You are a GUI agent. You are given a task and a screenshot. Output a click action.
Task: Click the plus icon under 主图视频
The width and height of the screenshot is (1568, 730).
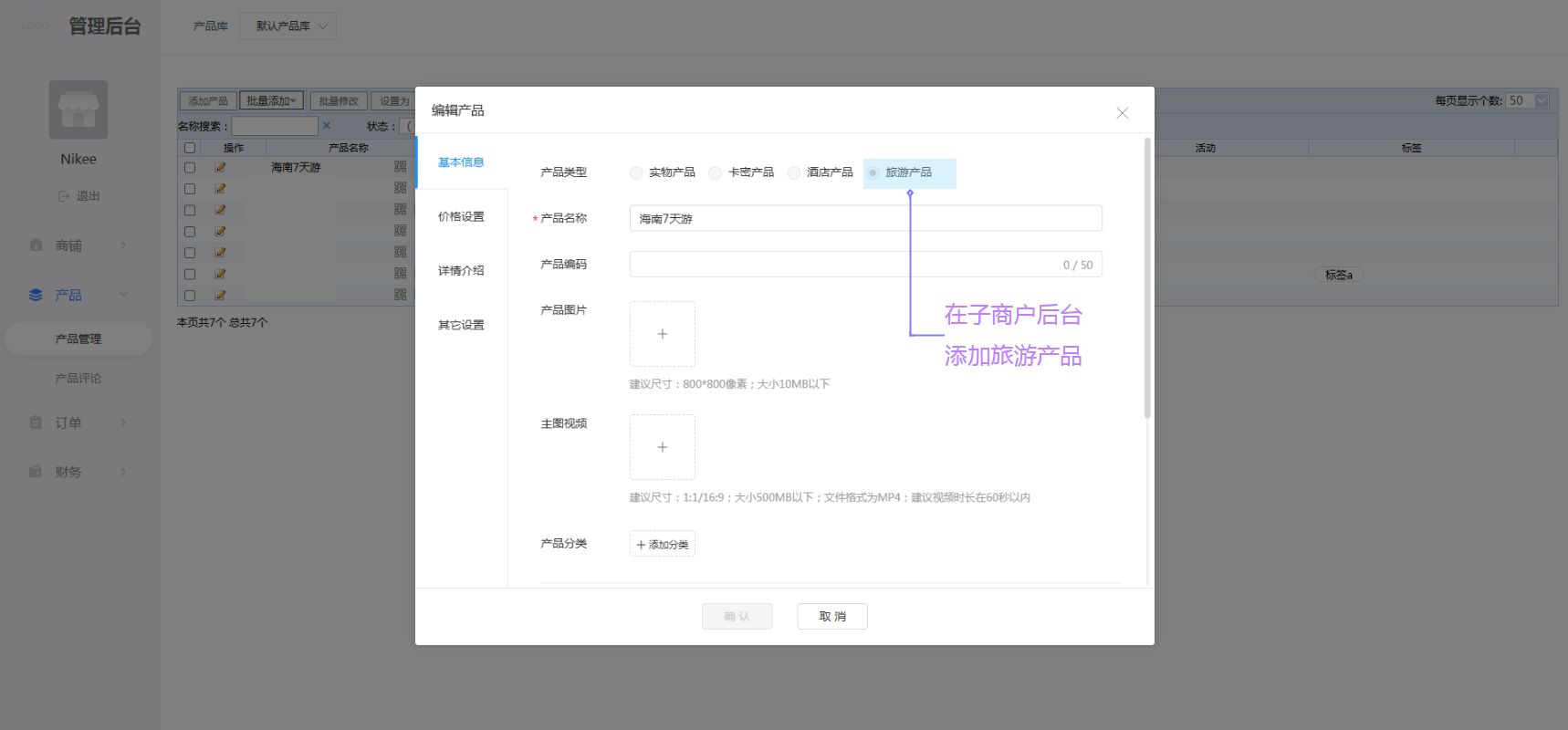click(x=662, y=447)
